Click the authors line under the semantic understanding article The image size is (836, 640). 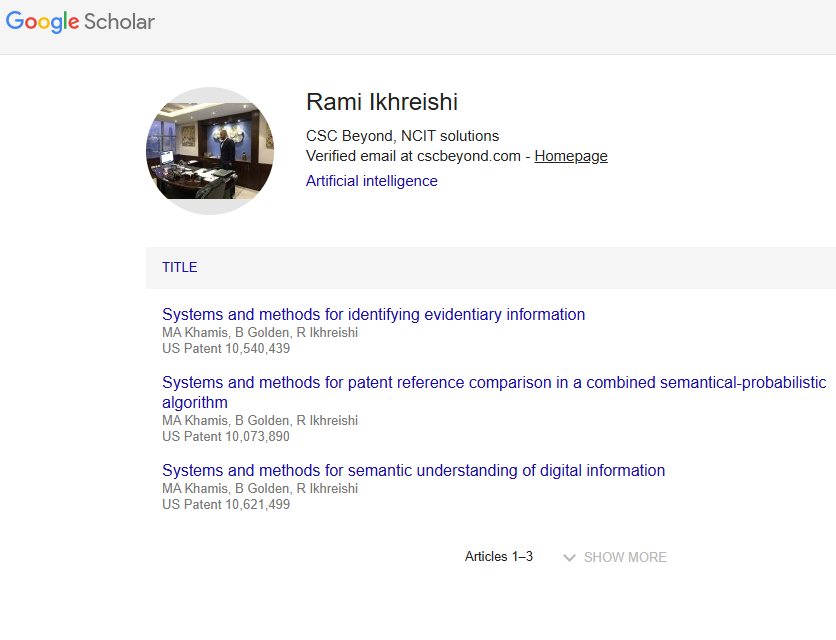pyautogui.click(x=260, y=489)
